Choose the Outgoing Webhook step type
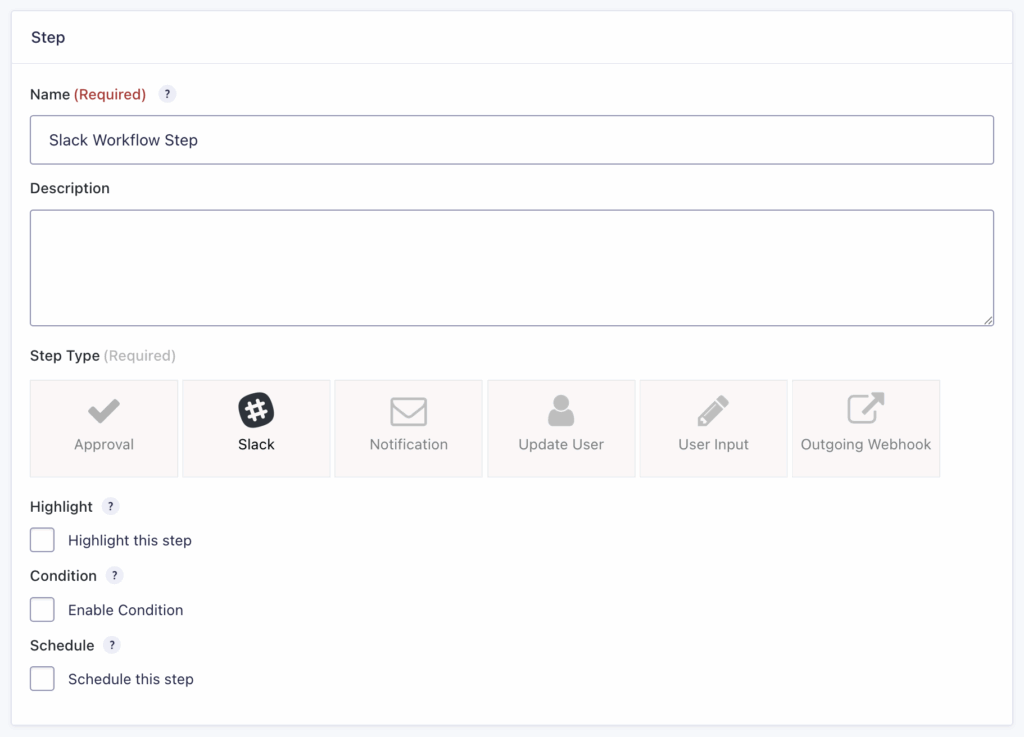This screenshot has width=1024, height=737. (865, 428)
